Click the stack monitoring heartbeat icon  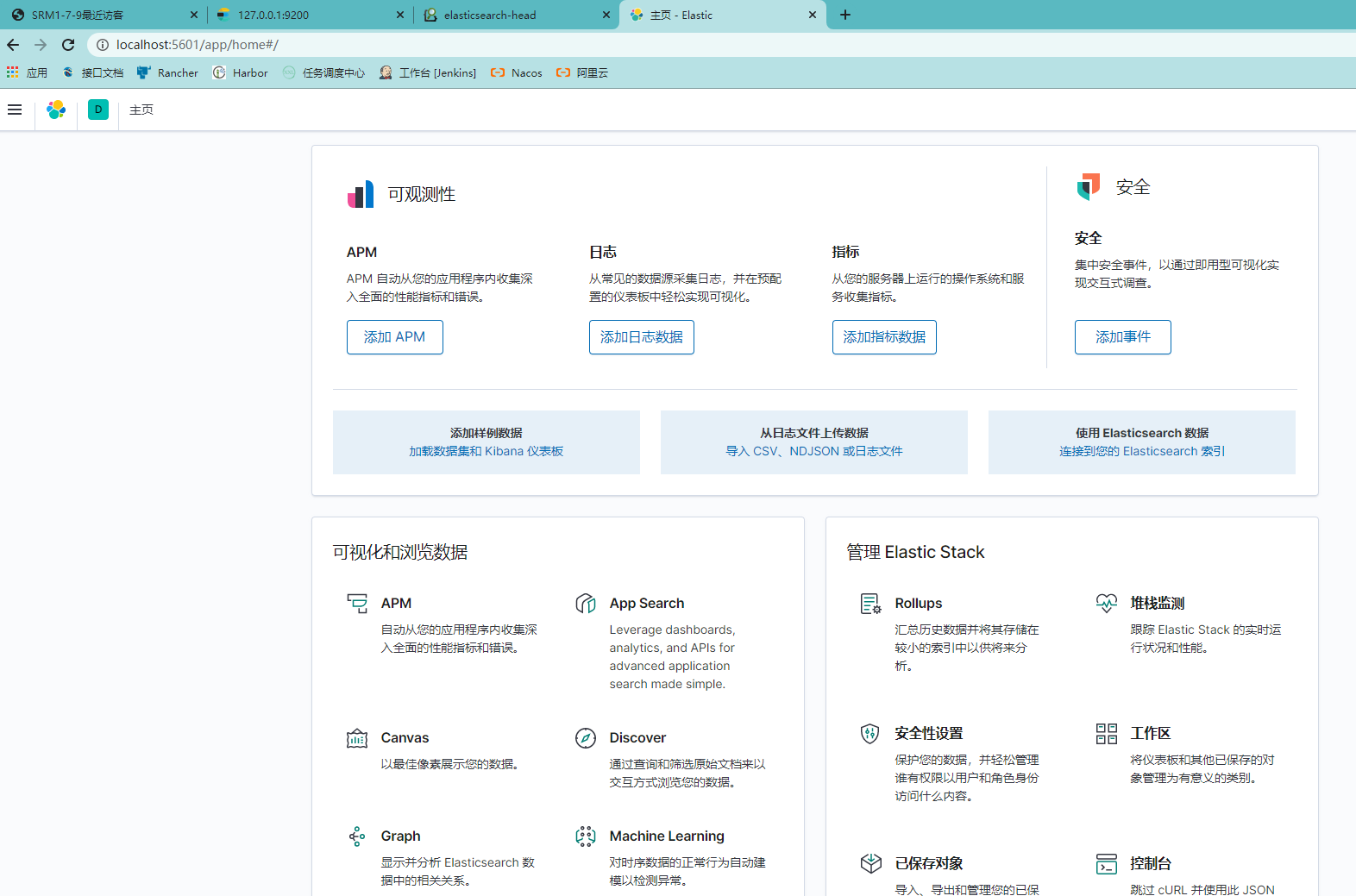pyautogui.click(x=1107, y=604)
